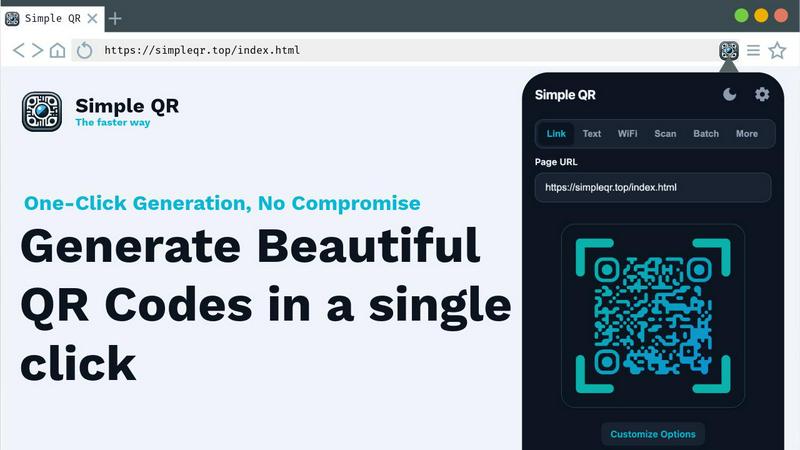Click the browser forward arrow
This screenshot has width=800, height=450.
(37, 50)
